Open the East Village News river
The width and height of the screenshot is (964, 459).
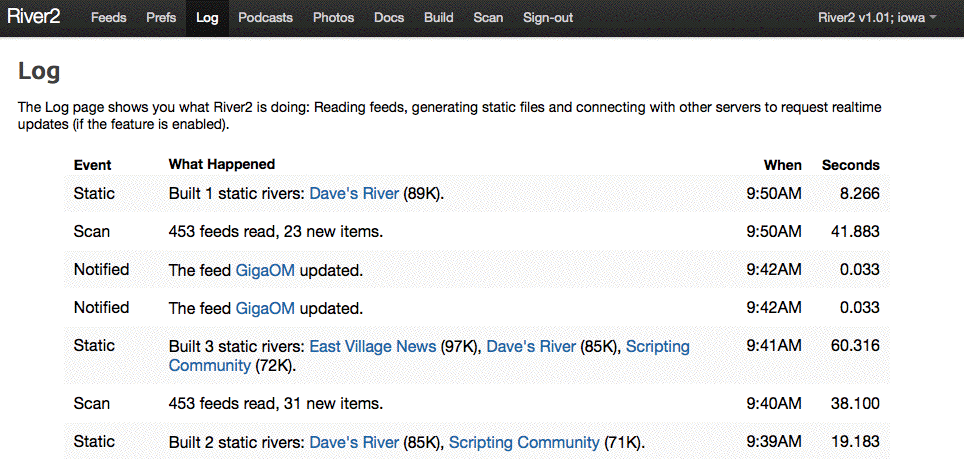[x=372, y=346]
